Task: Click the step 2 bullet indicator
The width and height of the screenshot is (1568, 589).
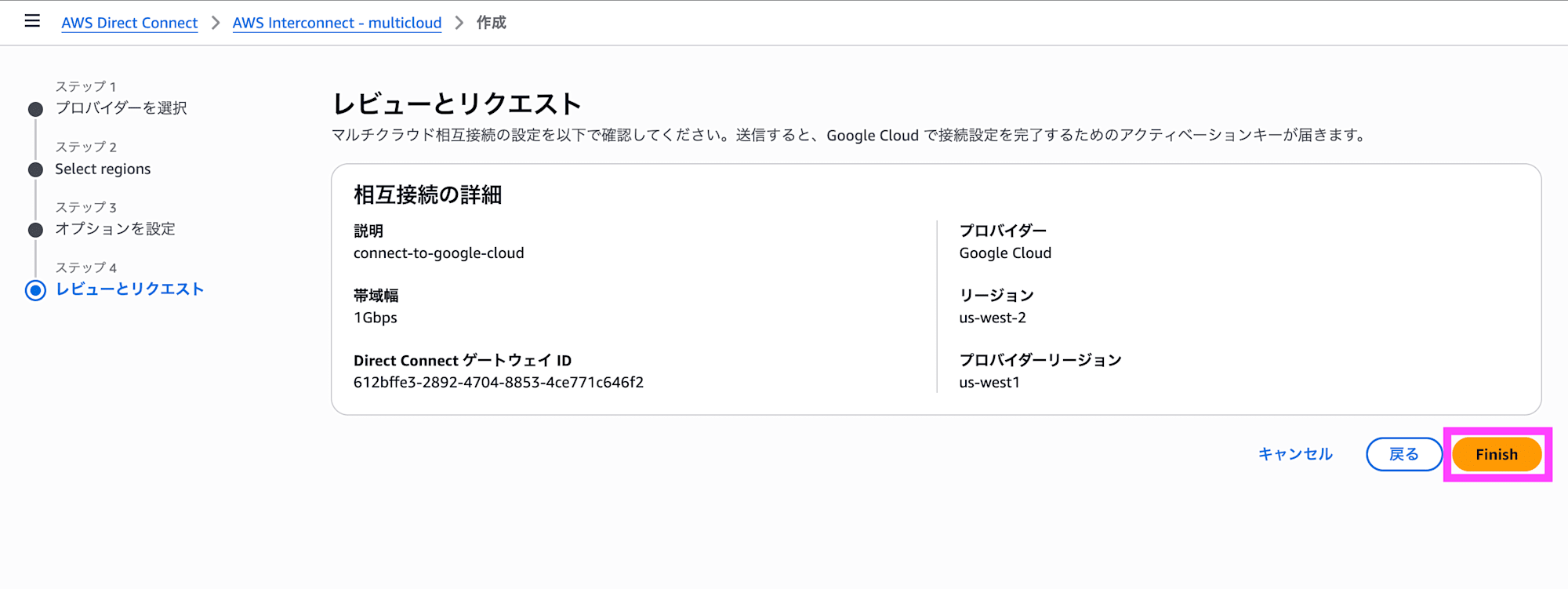Action: (35, 169)
